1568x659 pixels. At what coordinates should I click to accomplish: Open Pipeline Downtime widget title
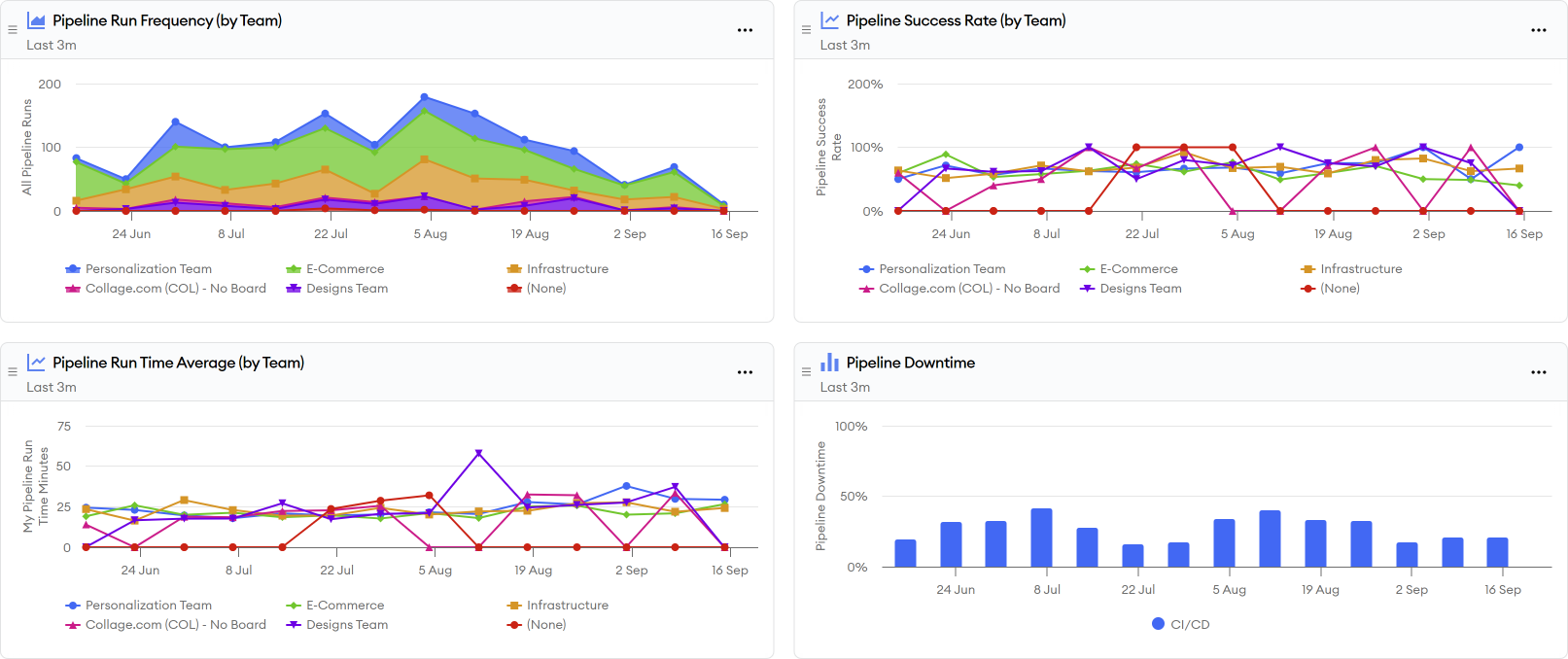pos(910,363)
